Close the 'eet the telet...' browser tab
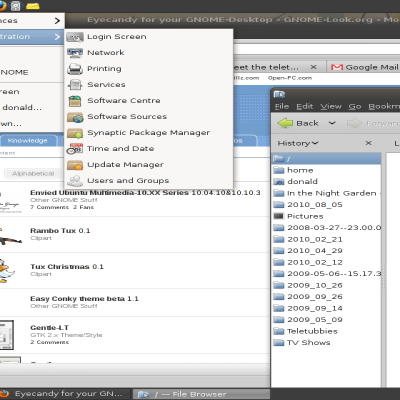400x400 pixels. pyautogui.click(x=313, y=67)
